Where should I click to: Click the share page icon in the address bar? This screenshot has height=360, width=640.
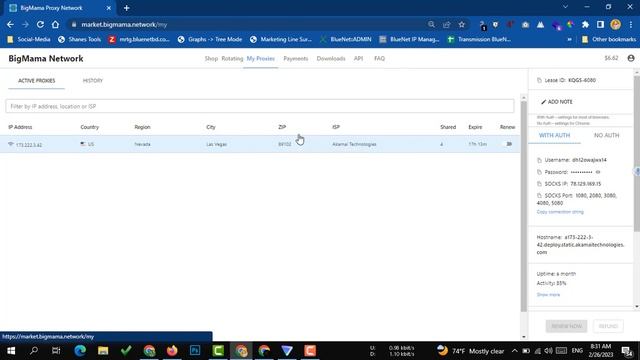point(447,24)
